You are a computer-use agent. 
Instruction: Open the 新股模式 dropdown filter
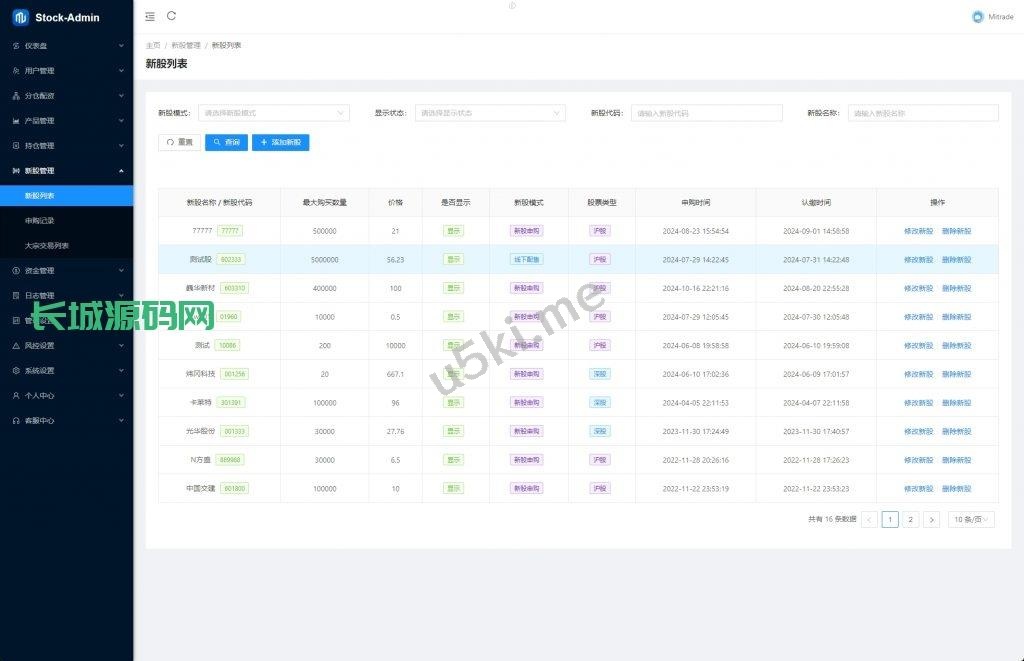click(273, 114)
